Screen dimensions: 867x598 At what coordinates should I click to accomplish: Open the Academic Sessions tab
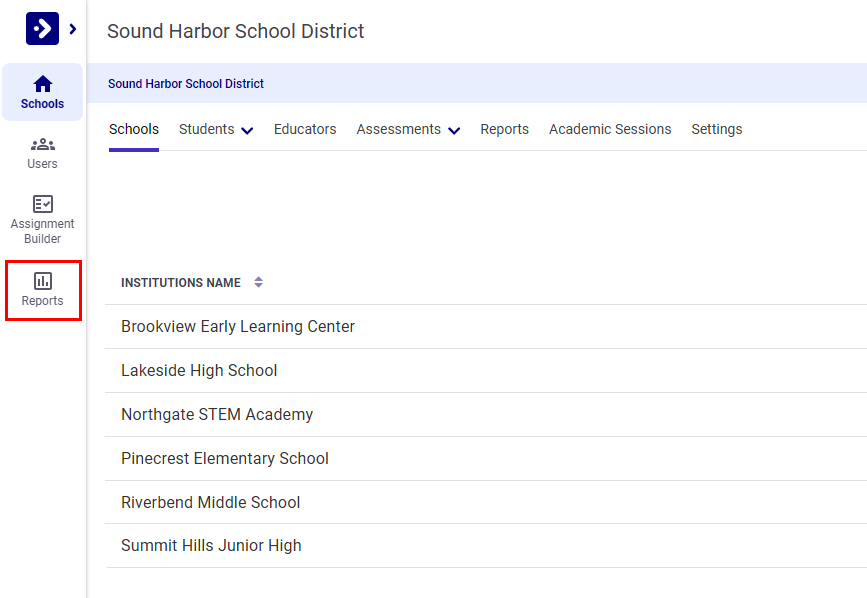(610, 129)
